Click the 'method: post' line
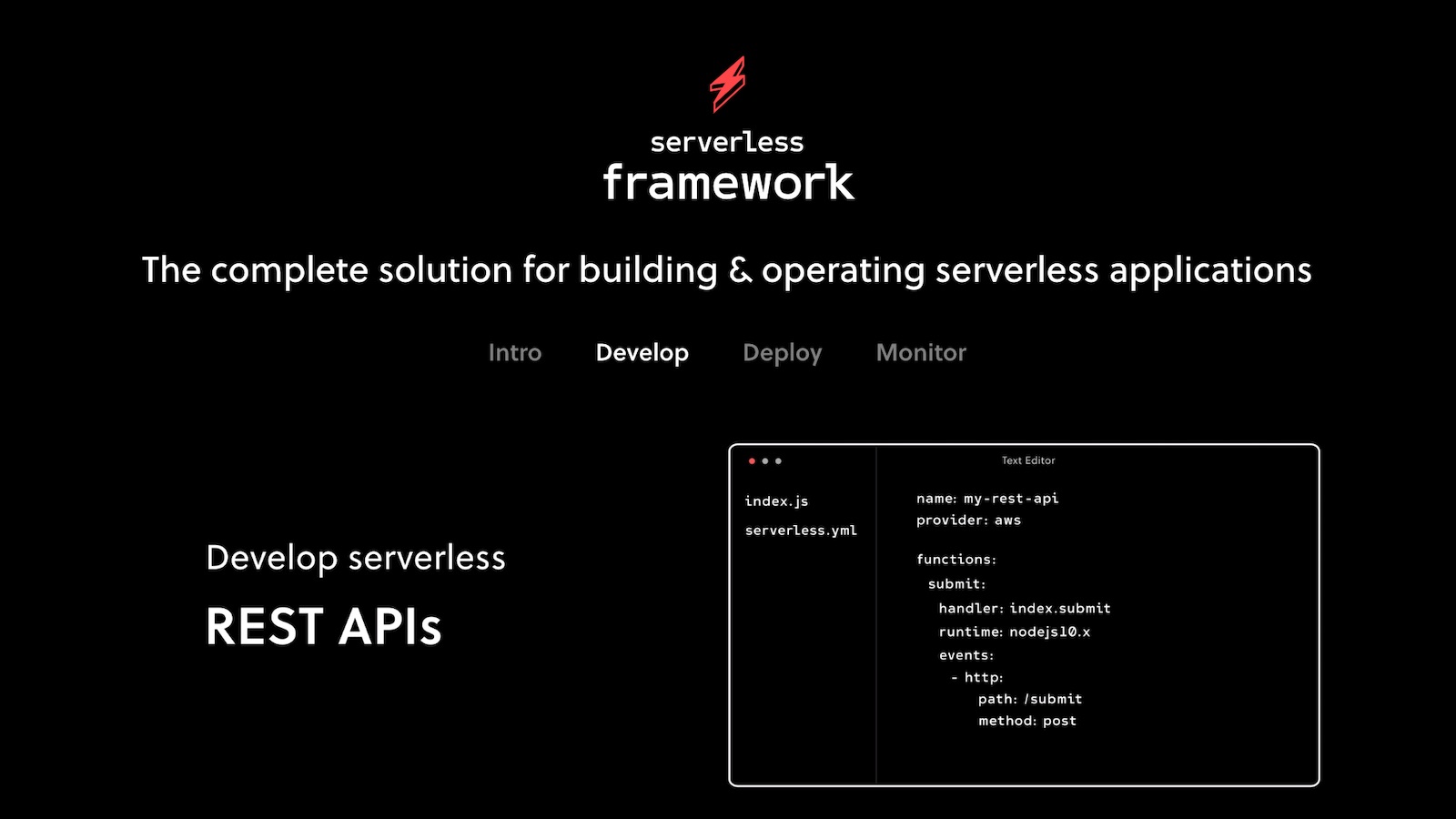This screenshot has height=819, width=1456. [1027, 722]
